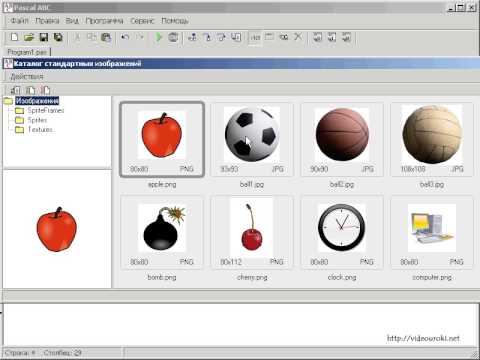Click rightmost page icon in catalog toolbar
The height and width of the screenshot is (360, 480).
pyautogui.click(x=45, y=90)
